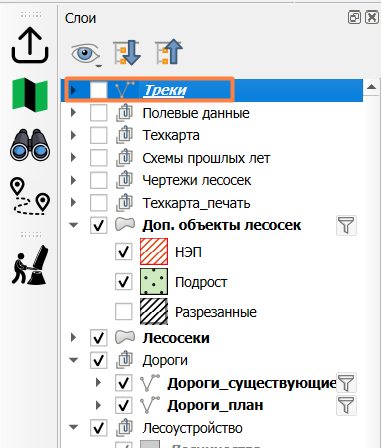Uncheck the Подрост category
This screenshot has height=448, width=381.
(x=124, y=282)
